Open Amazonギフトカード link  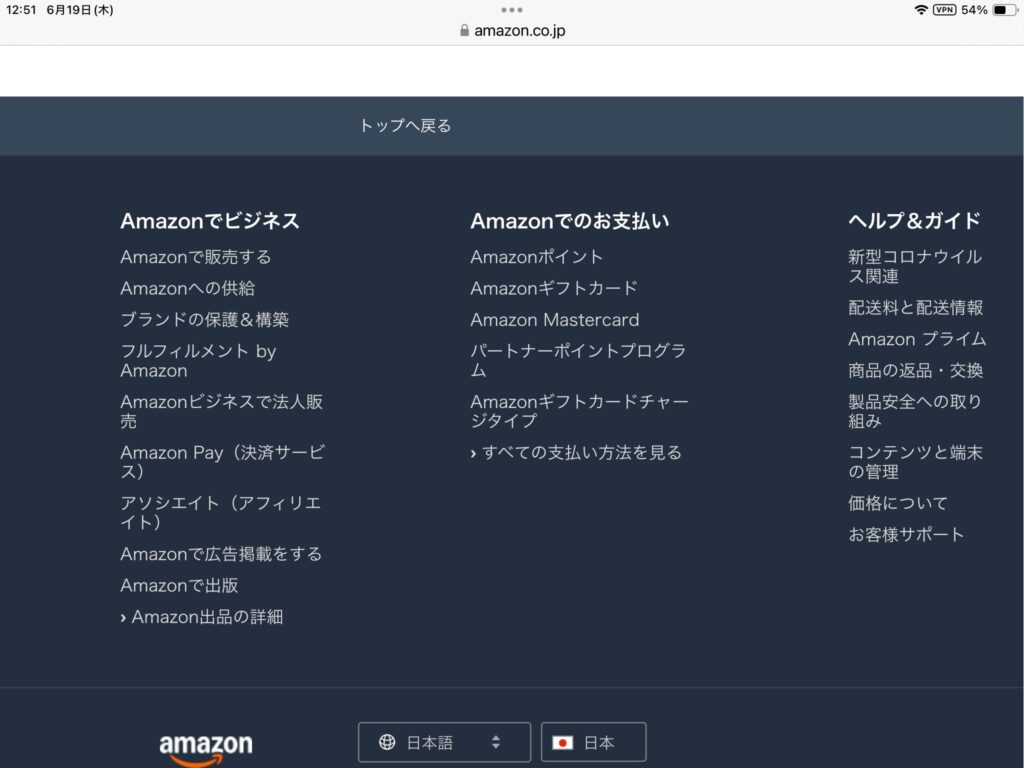click(x=554, y=289)
